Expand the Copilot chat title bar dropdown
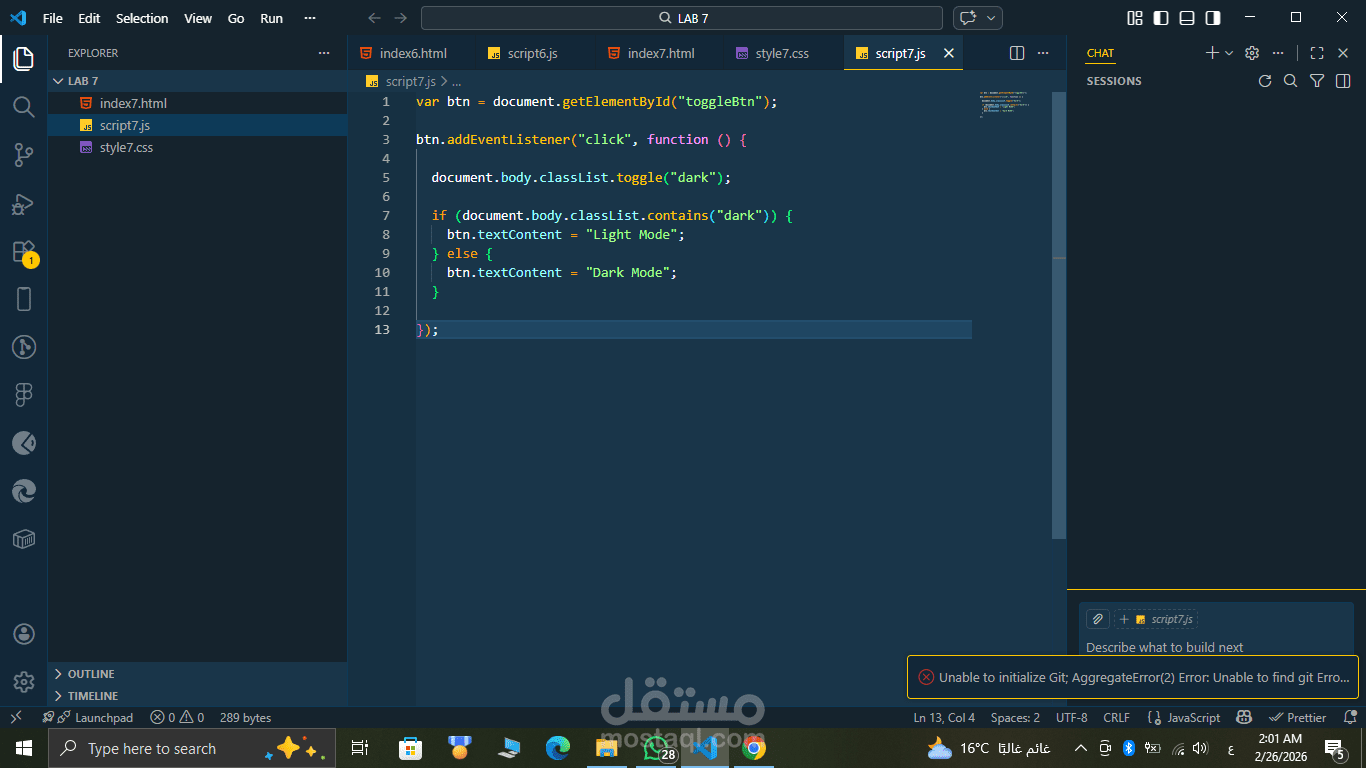1366x768 pixels. 992,18
